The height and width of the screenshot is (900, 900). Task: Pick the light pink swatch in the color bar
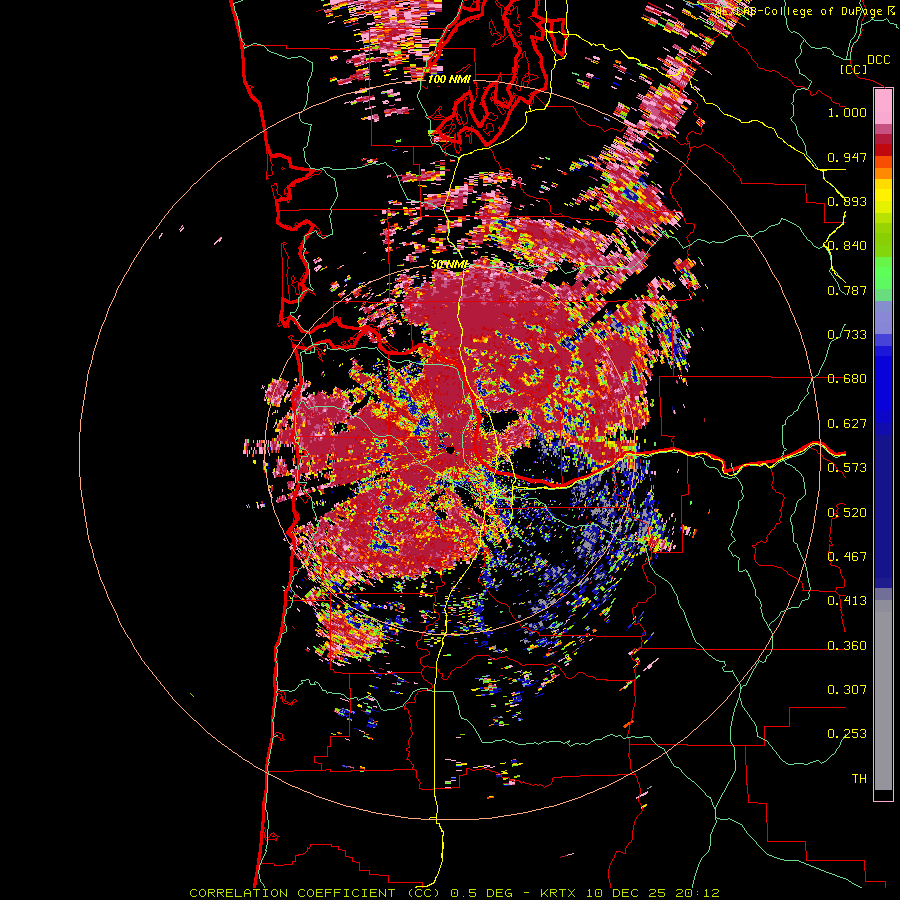pyautogui.click(x=883, y=107)
